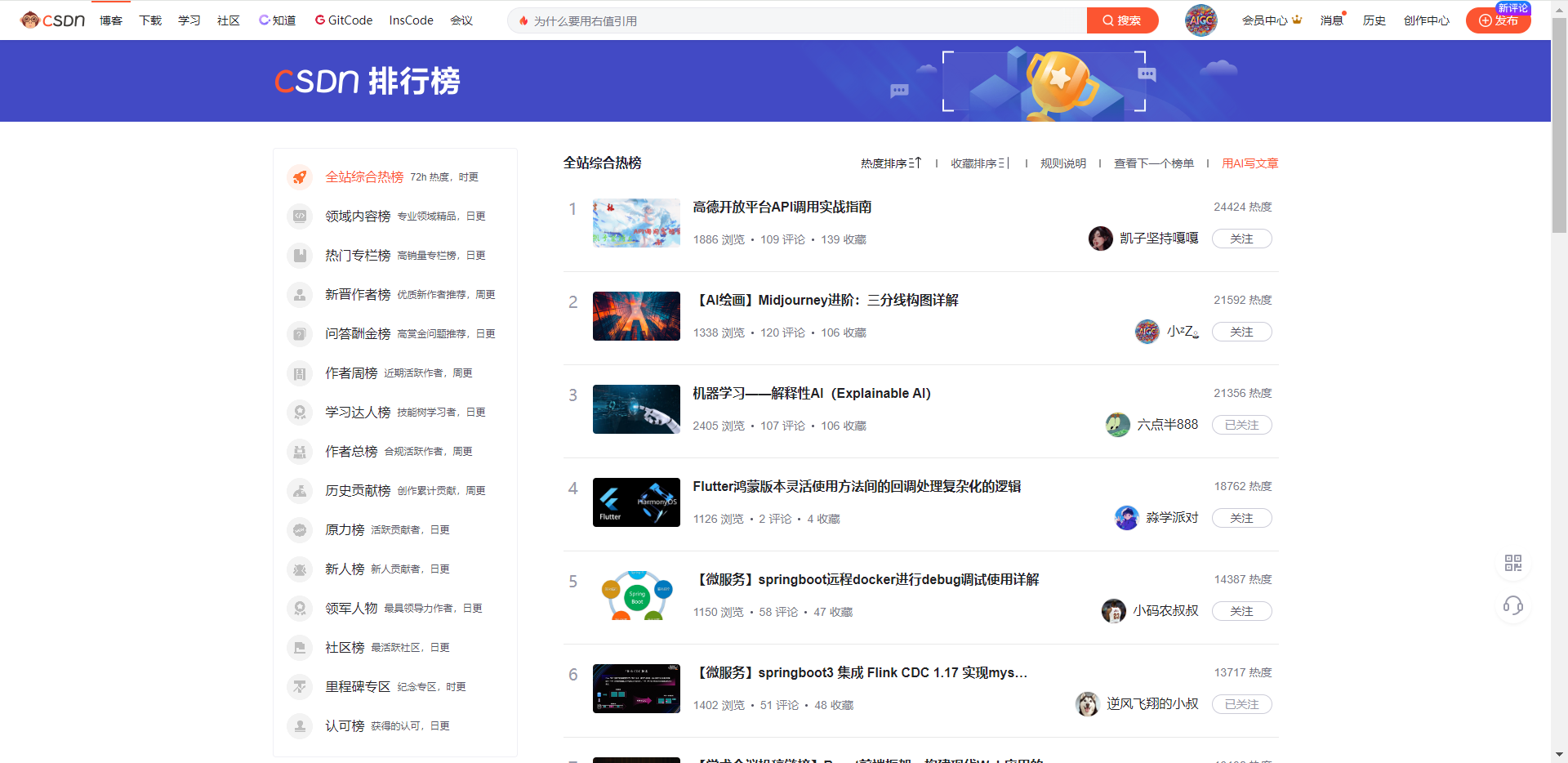
Task: Click the 学习达人榜 sidebar icon
Action: [300, 413]
